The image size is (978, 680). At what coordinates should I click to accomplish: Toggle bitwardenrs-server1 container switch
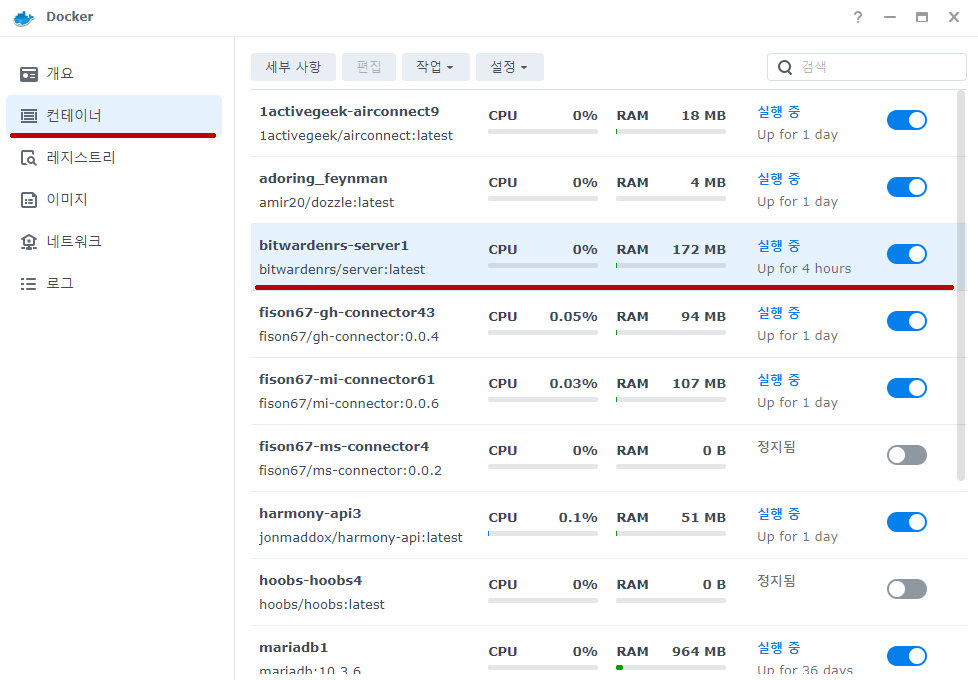906,254
